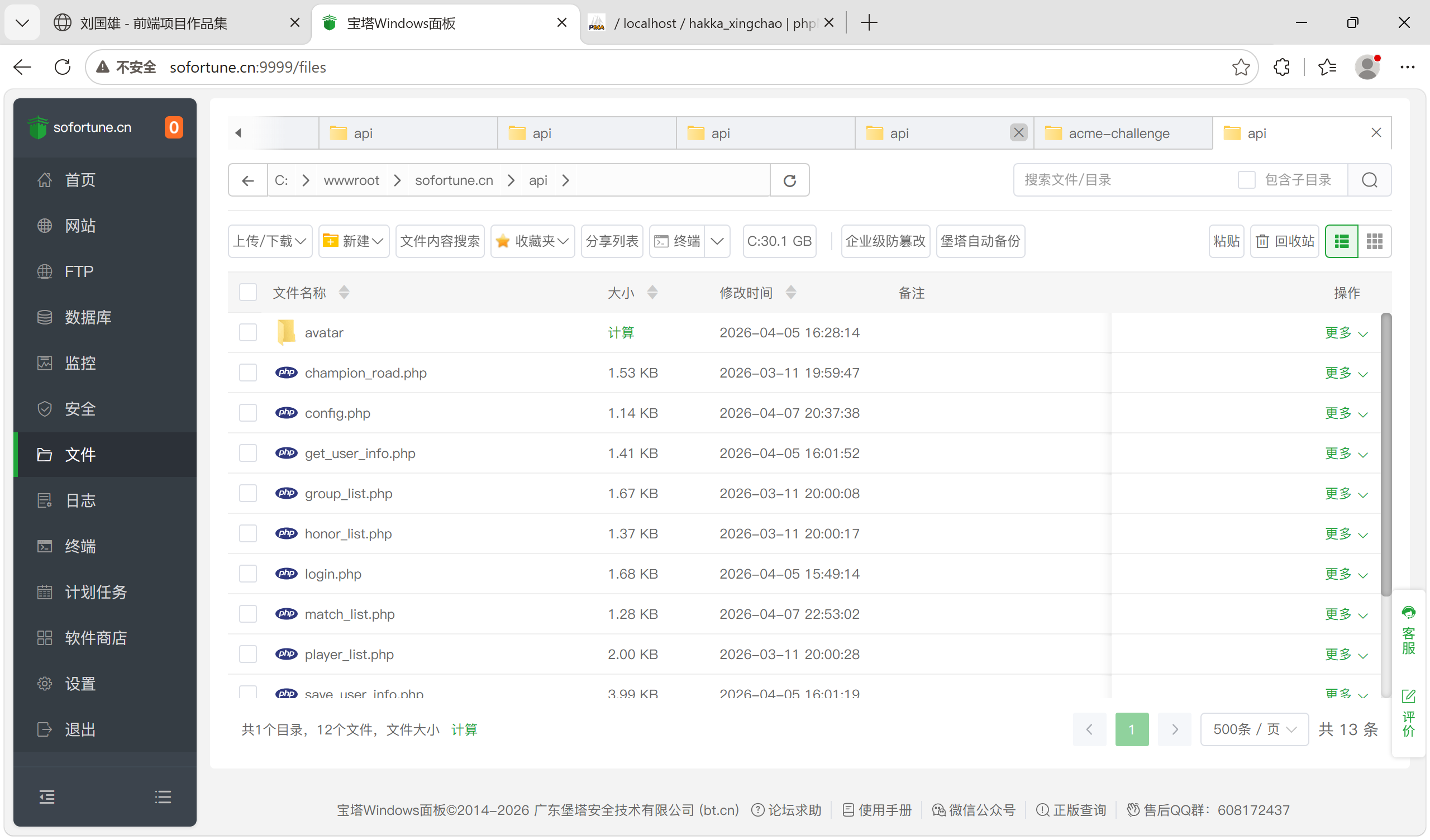Open FTP section in sidebar
The width and height of the screenshot is (1430, 840).
point(105,271)
